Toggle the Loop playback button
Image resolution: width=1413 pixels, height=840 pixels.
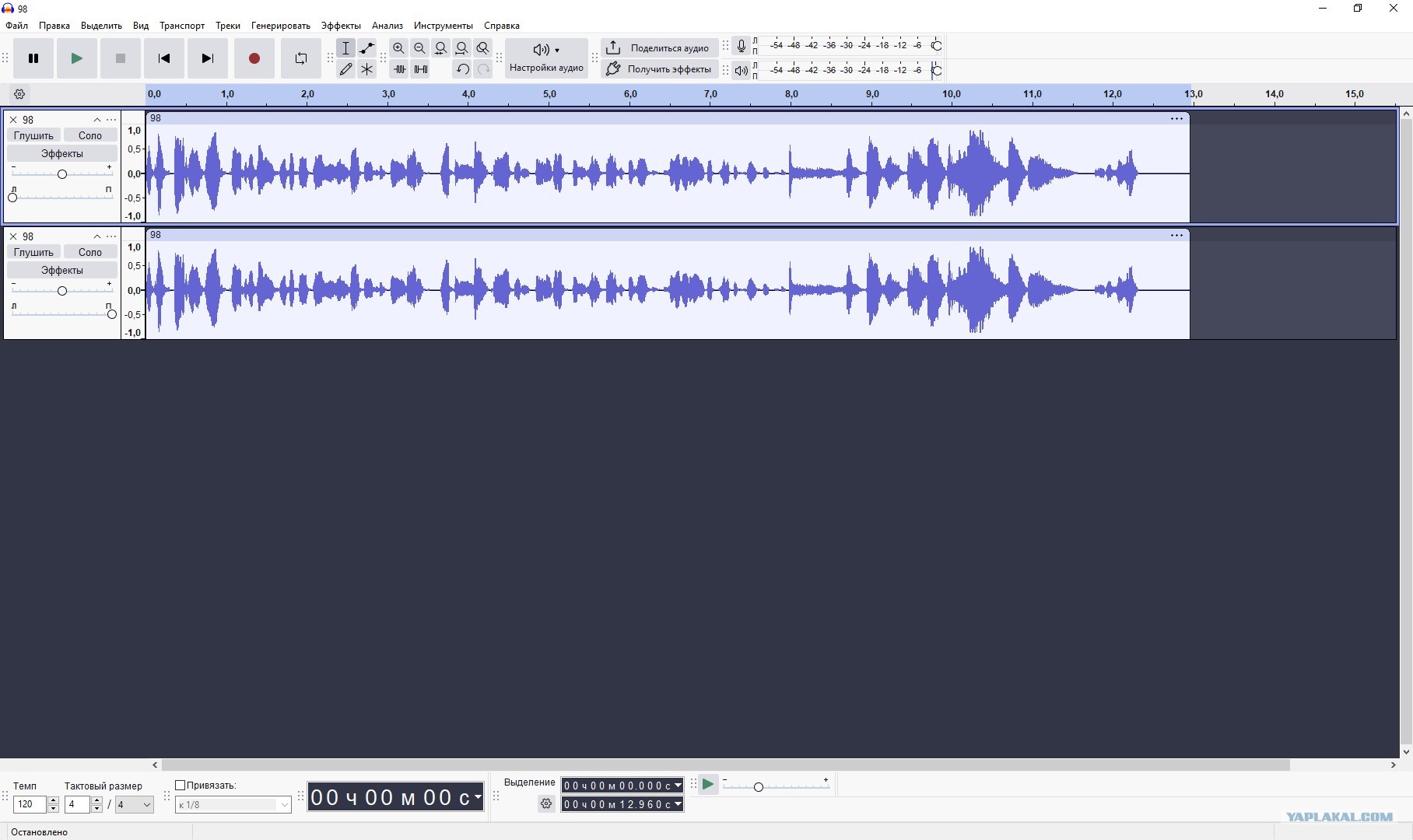pos(301,58)
